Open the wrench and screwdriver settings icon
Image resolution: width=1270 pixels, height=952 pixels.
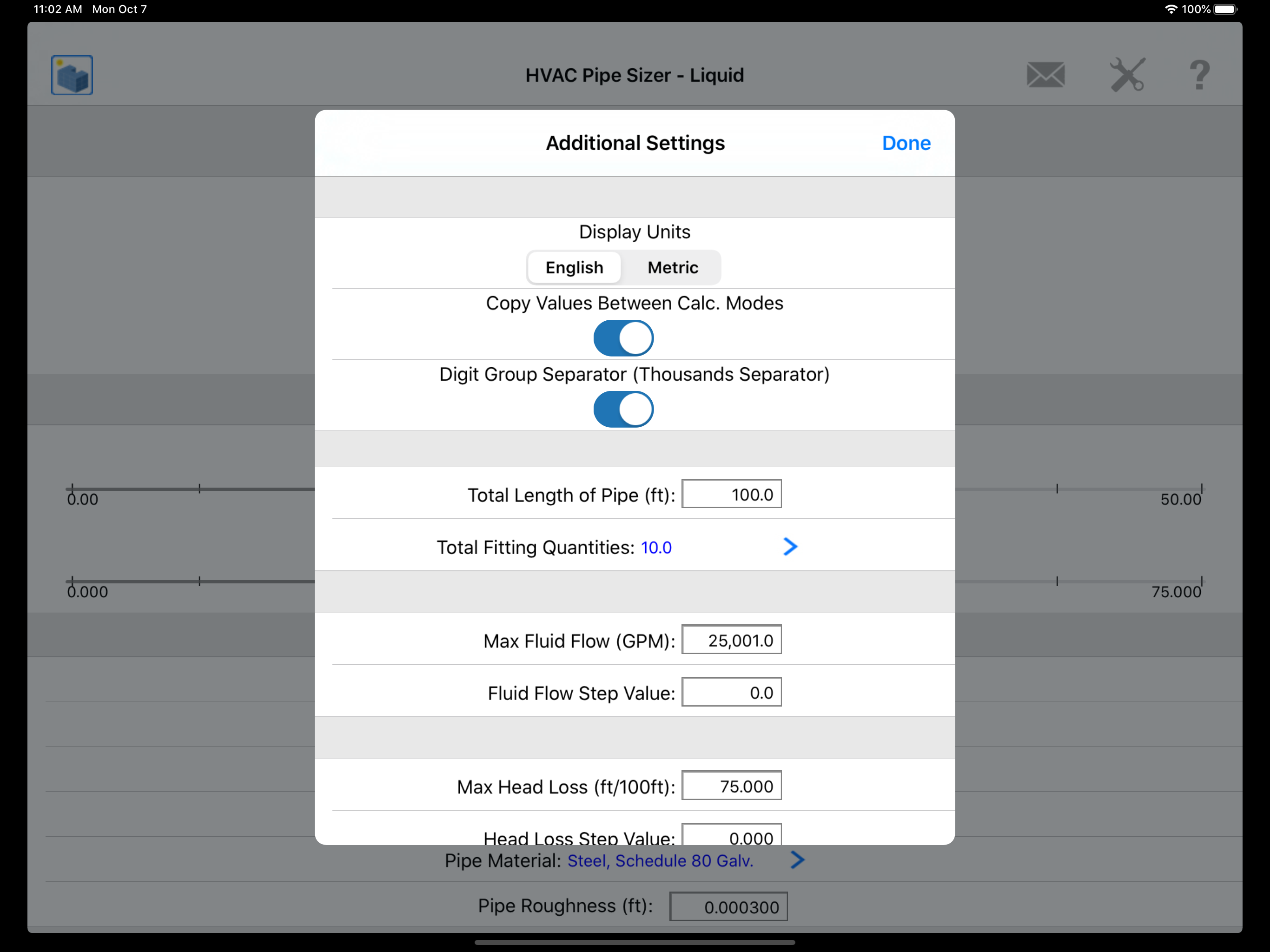tap(1128, 75)
